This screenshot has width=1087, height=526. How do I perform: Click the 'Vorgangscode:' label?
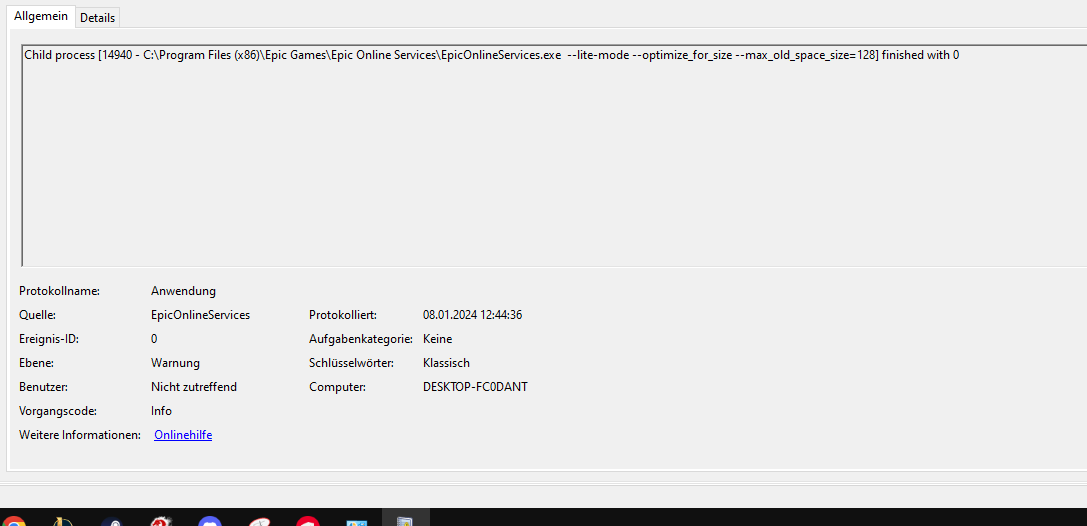pyautogui.click(x=58, y=411)
